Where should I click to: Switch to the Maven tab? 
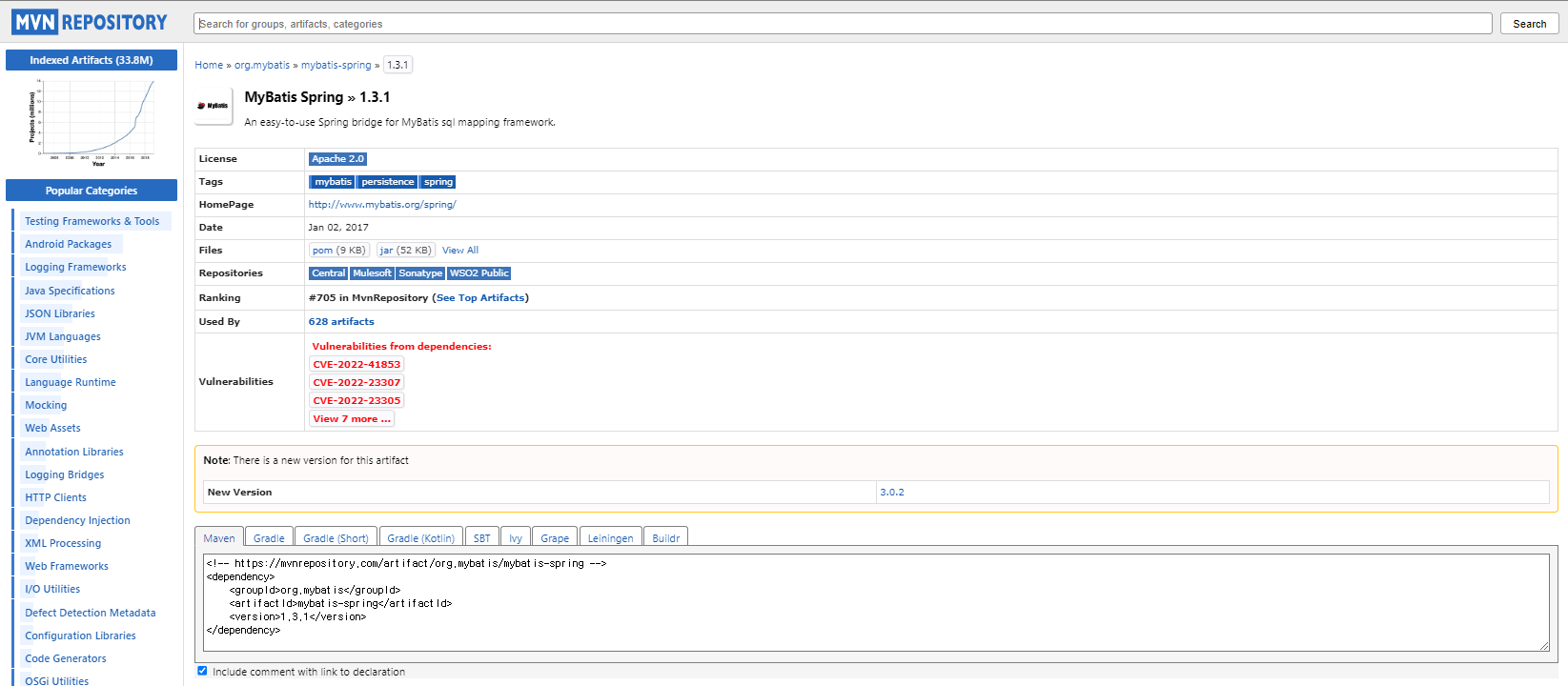tap(219, 537)
